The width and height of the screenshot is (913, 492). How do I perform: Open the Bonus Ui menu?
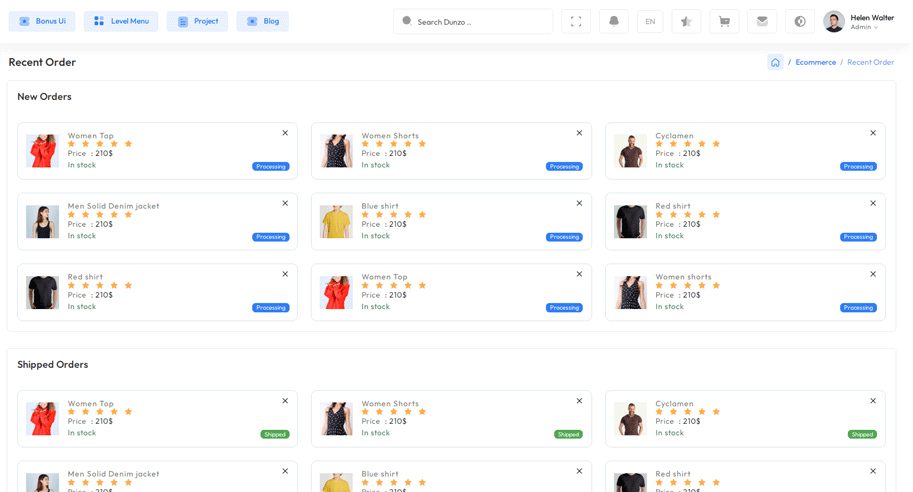pos(42,21)
